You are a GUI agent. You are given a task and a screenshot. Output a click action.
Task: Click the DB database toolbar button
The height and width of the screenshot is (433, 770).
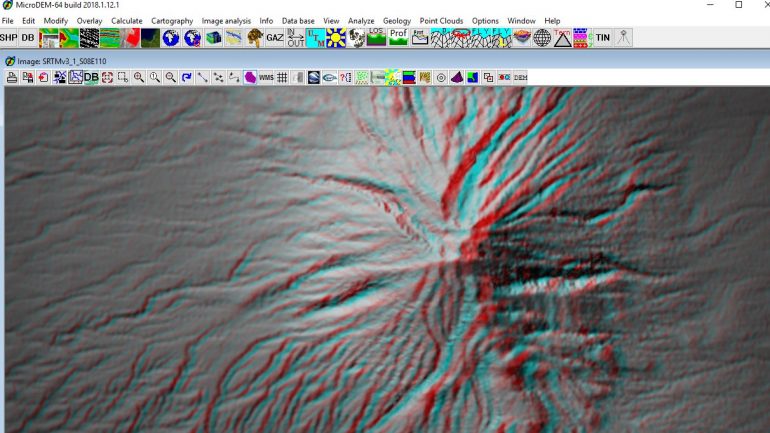pyautogui.click(x=28, y=37)
